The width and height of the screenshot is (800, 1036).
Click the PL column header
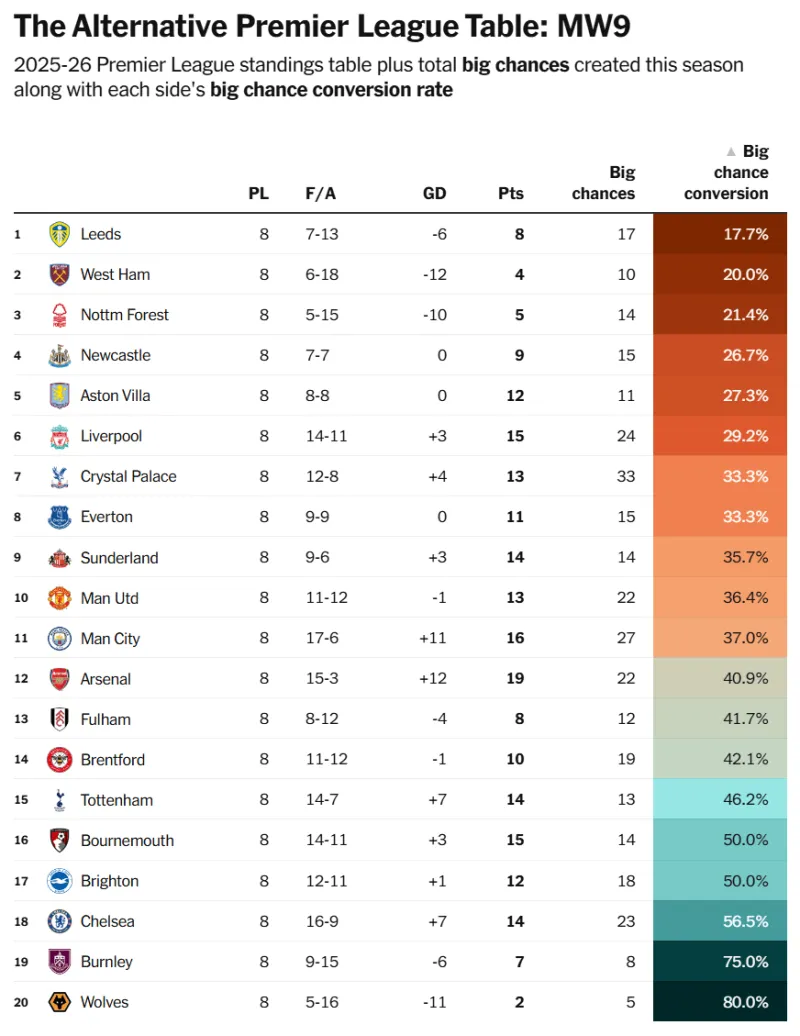(x=258, y=194)
